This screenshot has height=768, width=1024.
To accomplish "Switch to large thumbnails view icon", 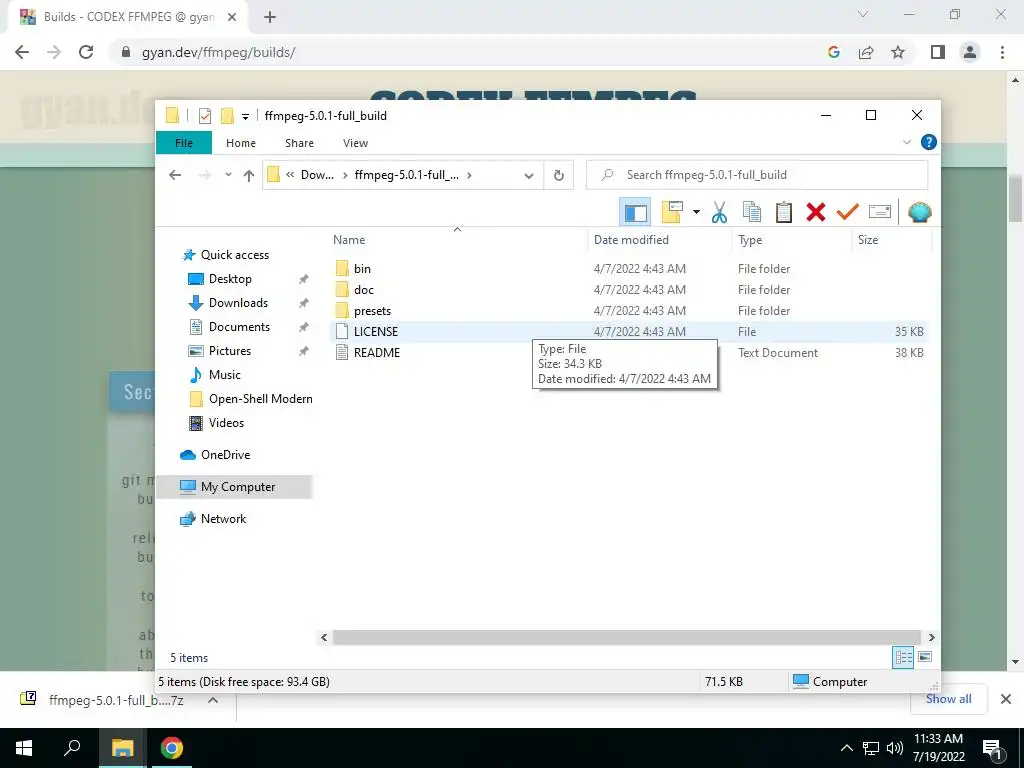I will point(925,657).
